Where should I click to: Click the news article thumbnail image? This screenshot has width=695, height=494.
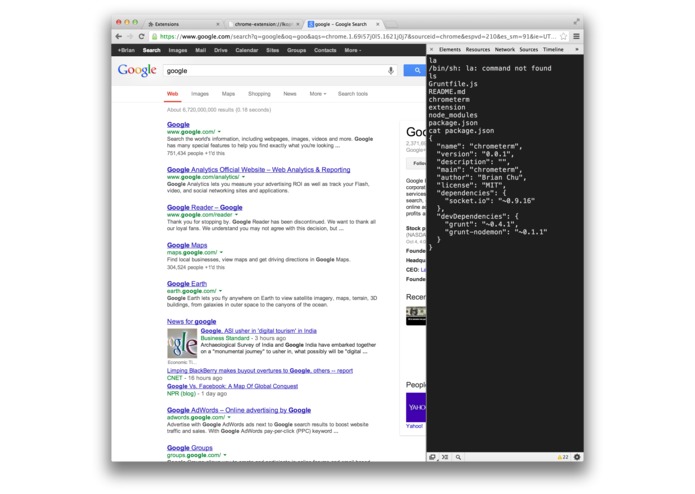tap(182, 343)
